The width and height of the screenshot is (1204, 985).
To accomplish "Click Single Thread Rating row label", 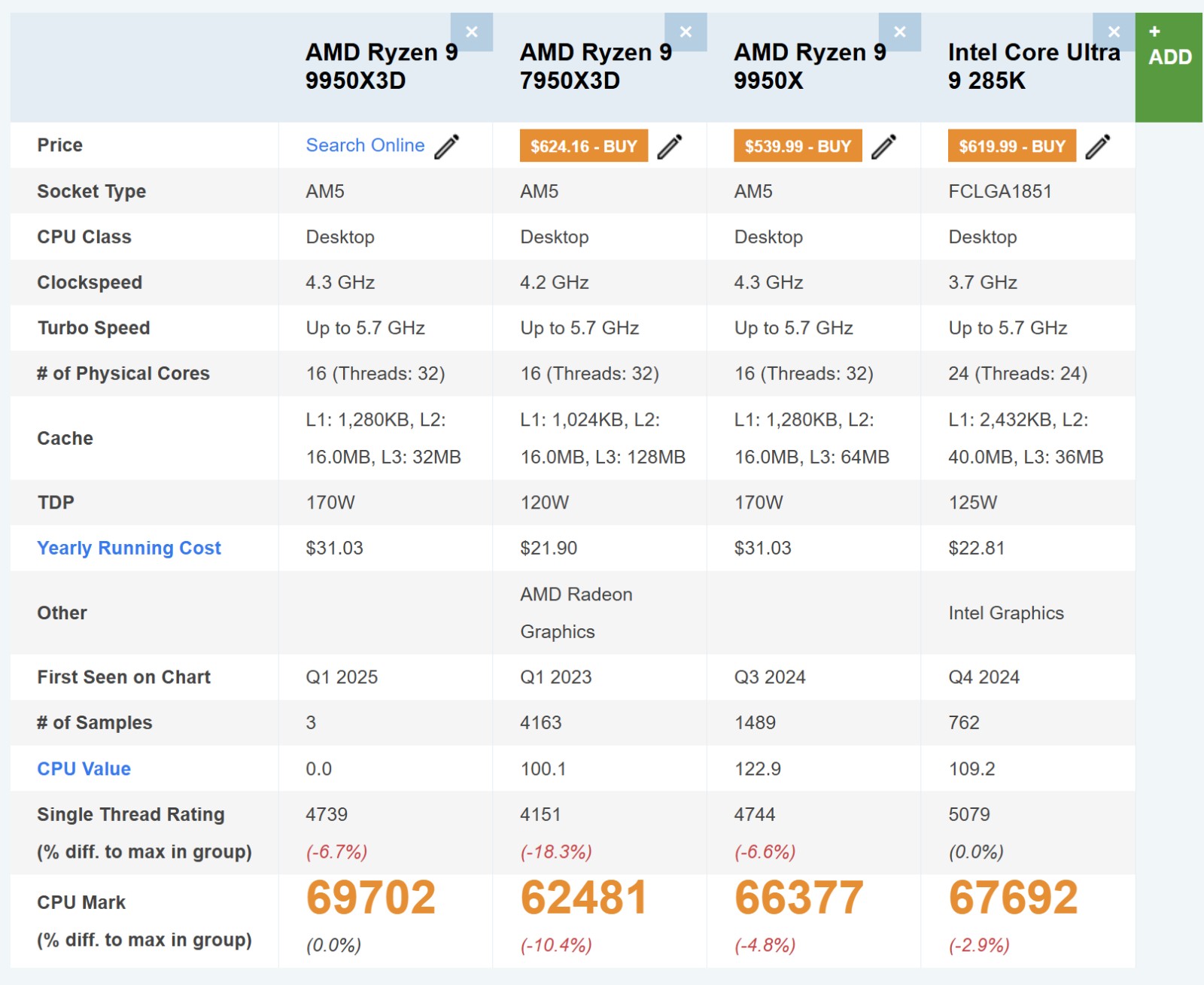I will pyautogui.click(x=131, y=814).
